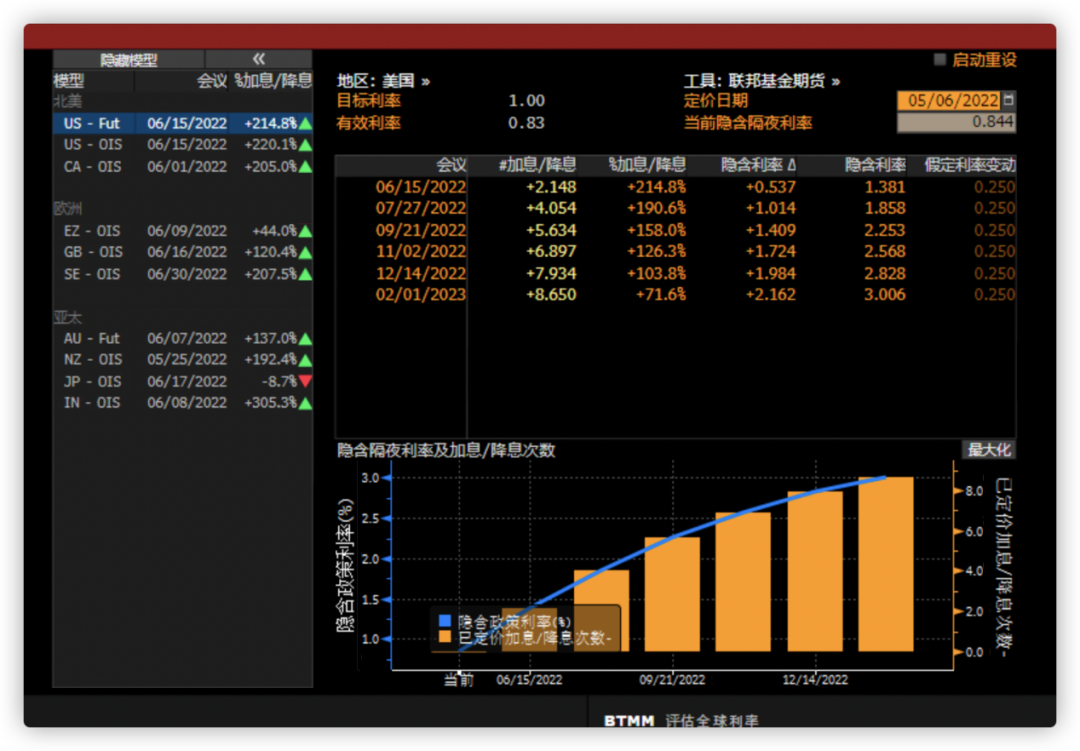Image resolution: width=1080 pixels, height=751 pixels.
Task: Click the orange legend marker for 已定价加息/降息次数
Action: 445,638
